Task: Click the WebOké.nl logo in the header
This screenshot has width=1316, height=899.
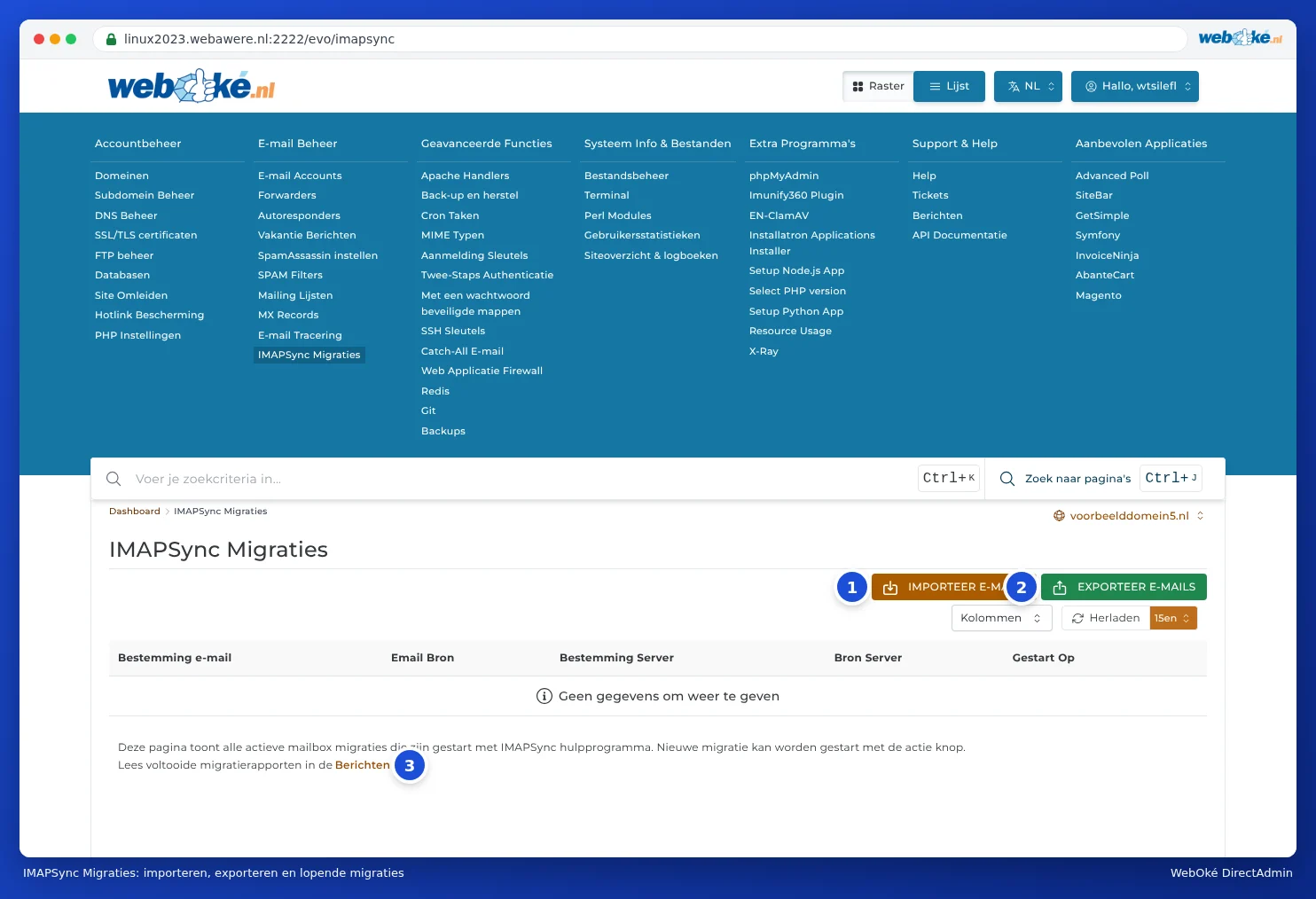Action: pos(192,86)
